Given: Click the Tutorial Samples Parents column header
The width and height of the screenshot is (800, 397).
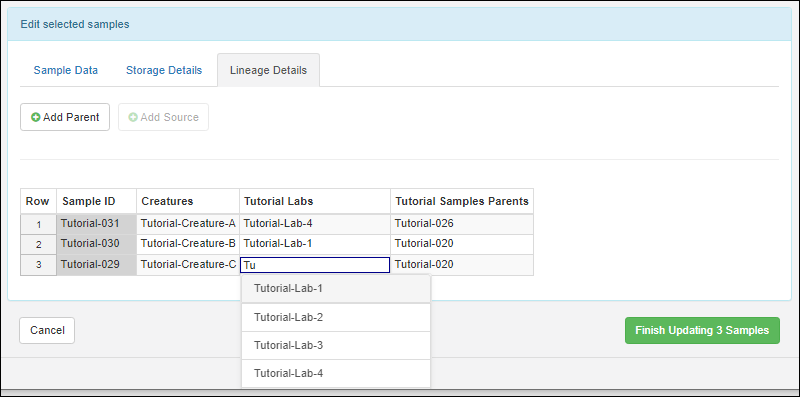Looking at the screenshot, I should pos(462,201).
